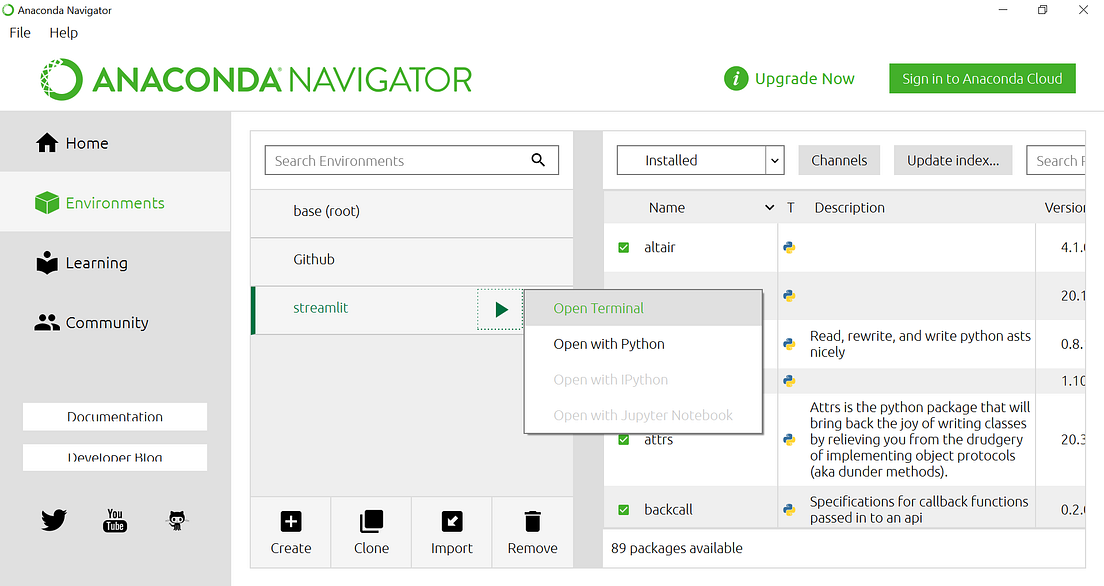Open the Help menu
Image resolution: width=1104 pixels, height=586 pixels.
(63, 33)
